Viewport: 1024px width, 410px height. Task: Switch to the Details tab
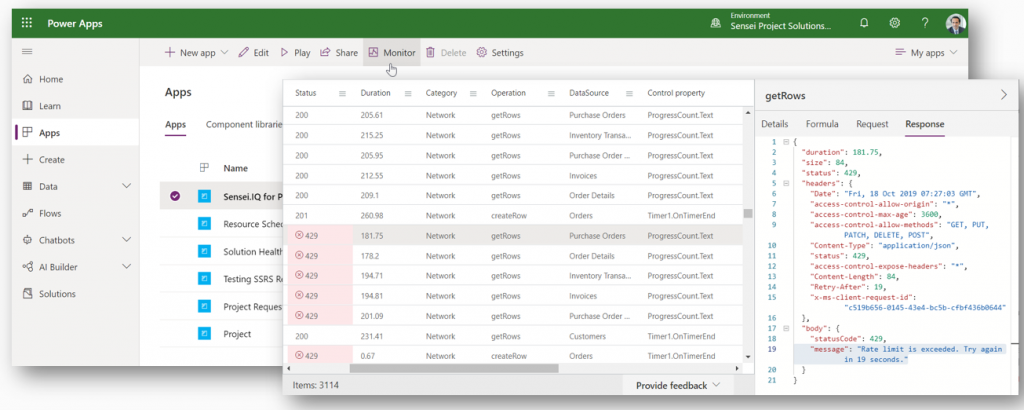(775, 124)
